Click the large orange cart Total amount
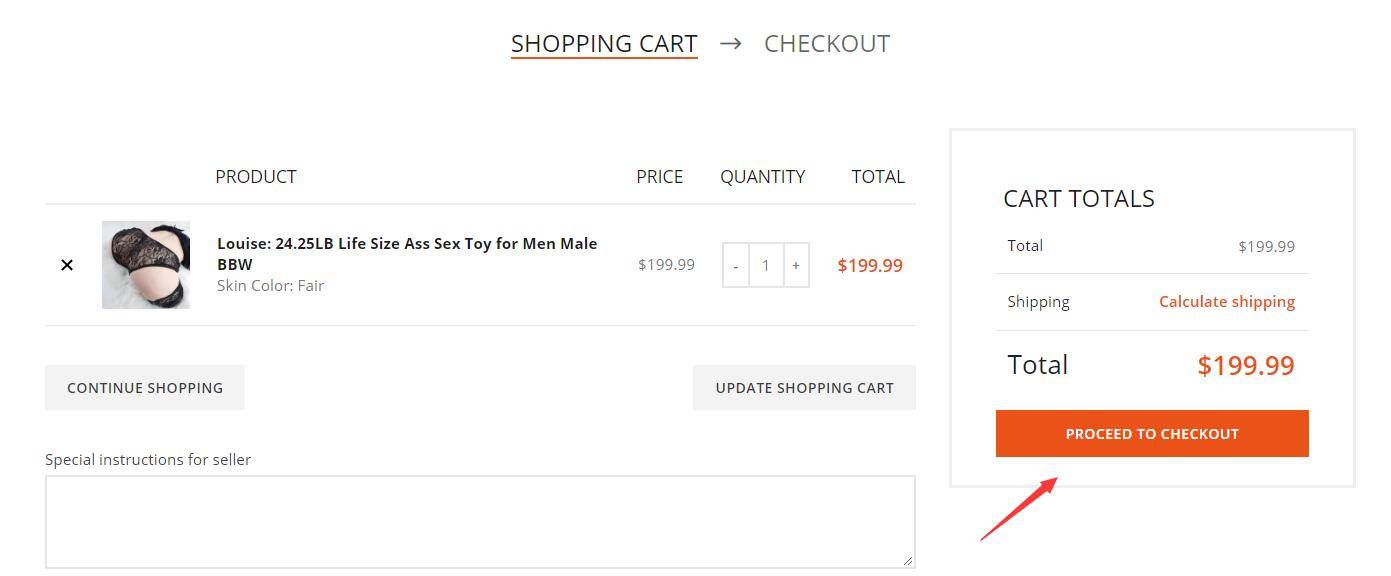Screen dimensions: 1391x576 pos(1246,365)
